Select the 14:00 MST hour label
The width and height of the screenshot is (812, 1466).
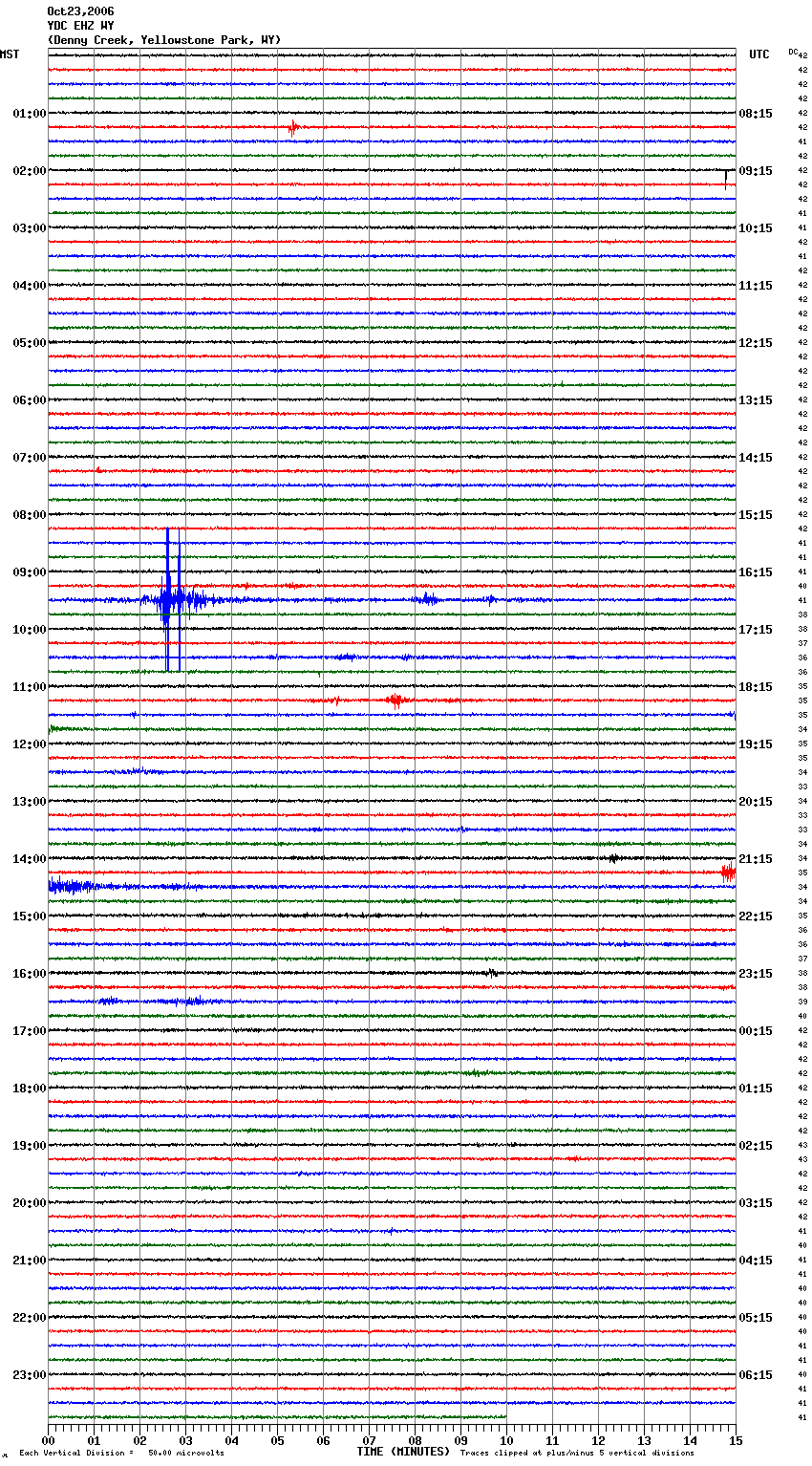pos(30,859)
